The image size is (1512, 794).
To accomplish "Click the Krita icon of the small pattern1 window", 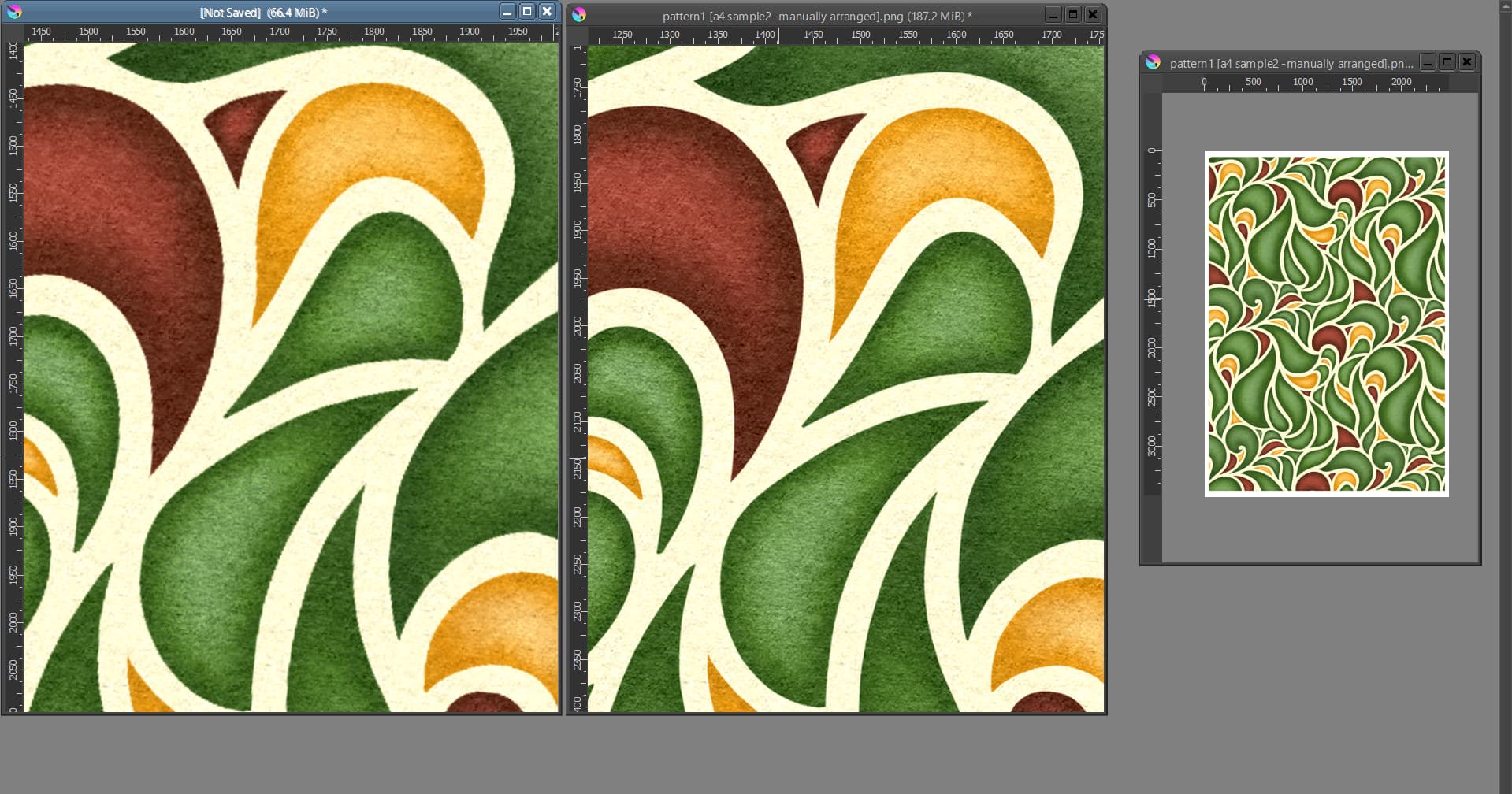I will [1153, 62].
